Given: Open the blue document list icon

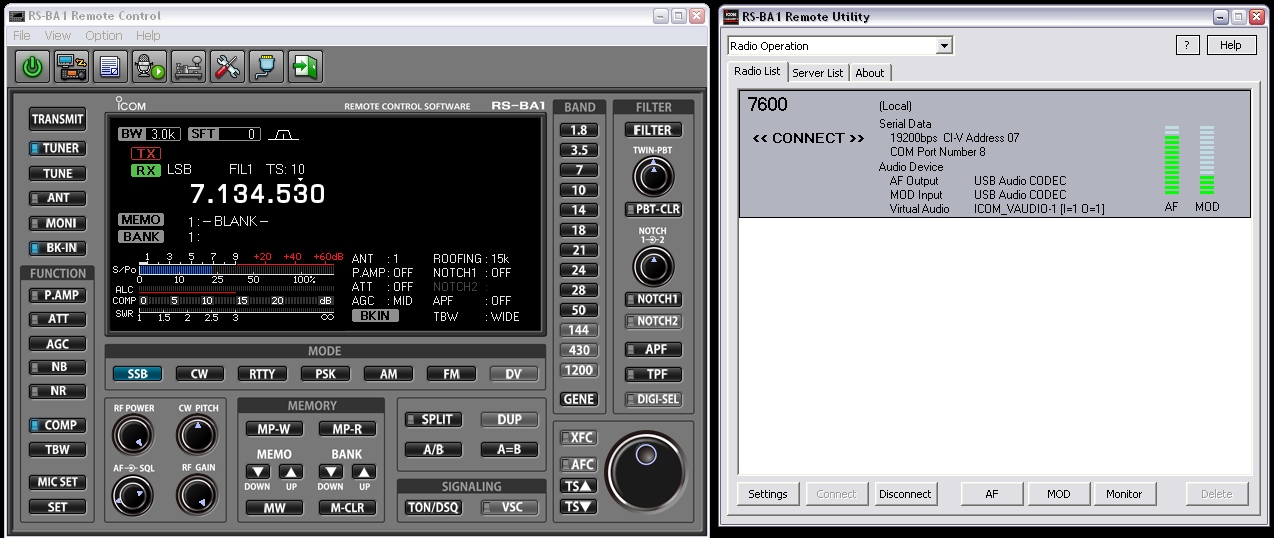Looking at the screenshot, I should click(x=110, y=67).
